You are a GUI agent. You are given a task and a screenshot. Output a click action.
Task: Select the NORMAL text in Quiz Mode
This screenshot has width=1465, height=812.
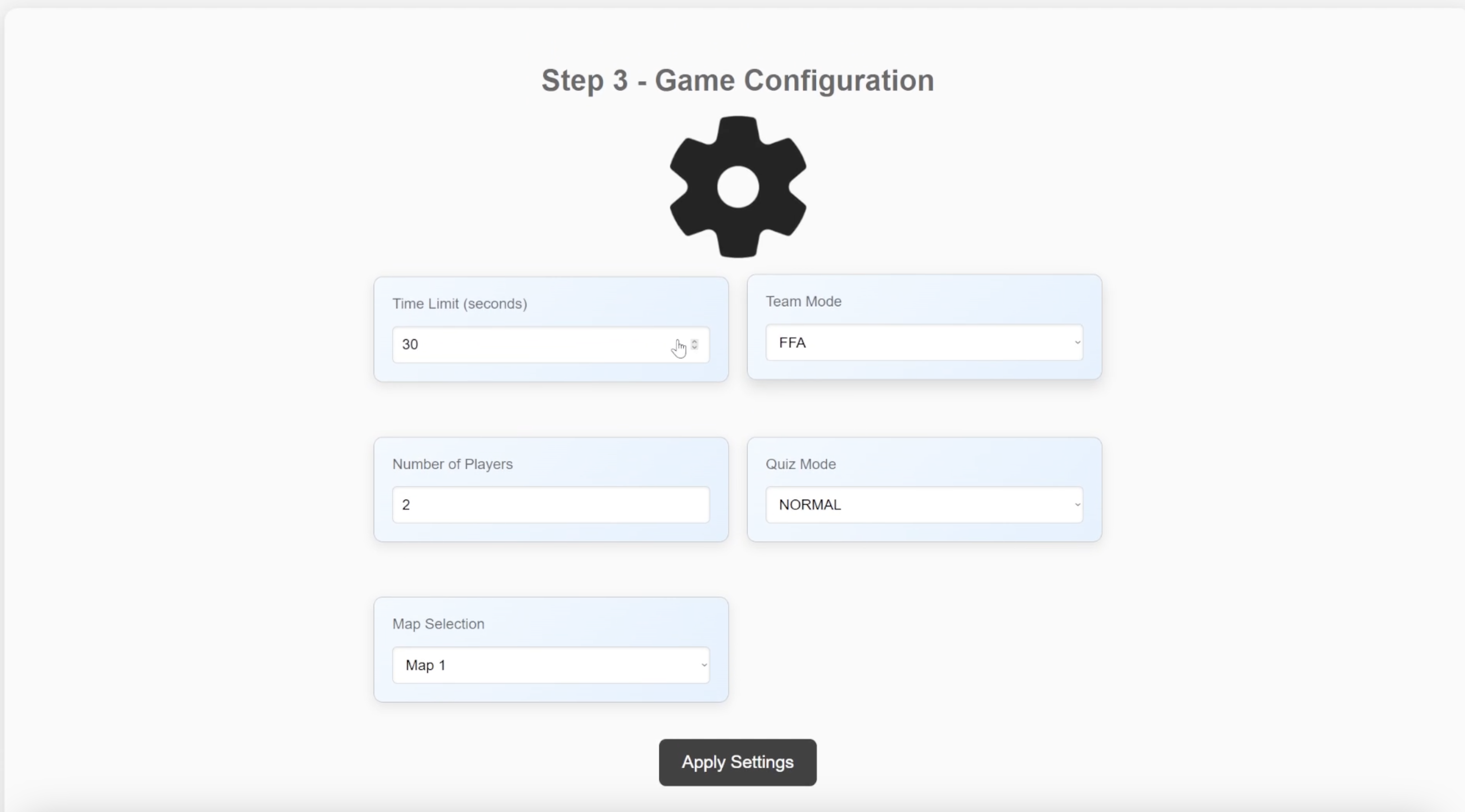pyautogui.click(x=809, y=505)
